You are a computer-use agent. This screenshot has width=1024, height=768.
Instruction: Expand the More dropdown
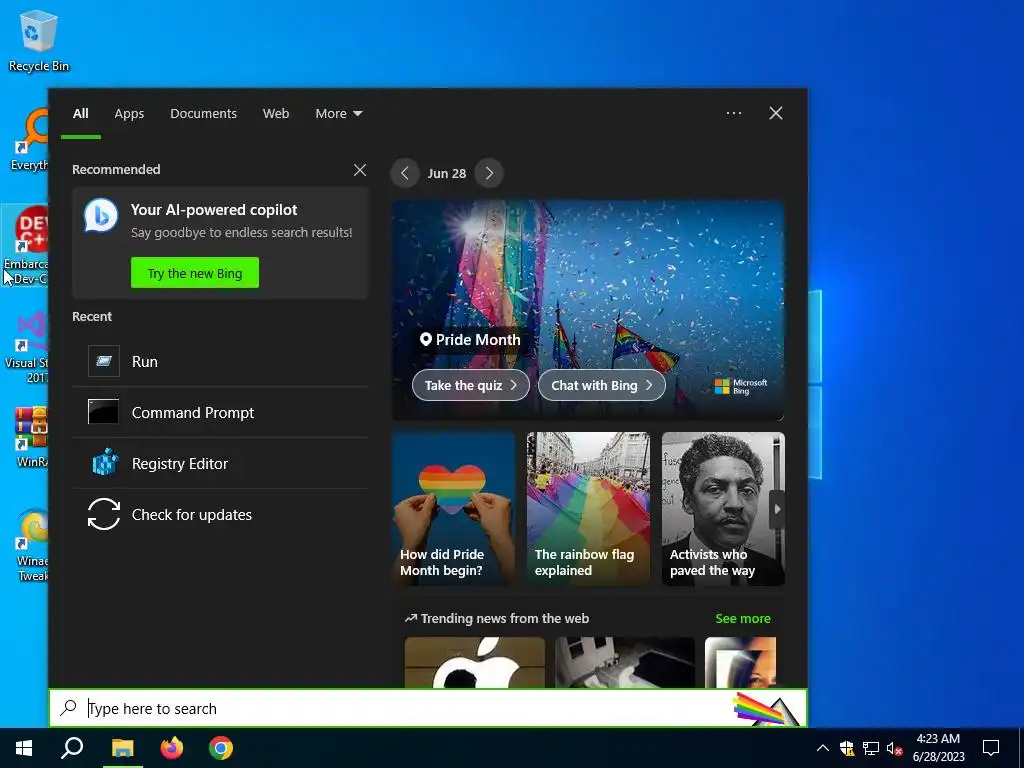coord(338,114)
